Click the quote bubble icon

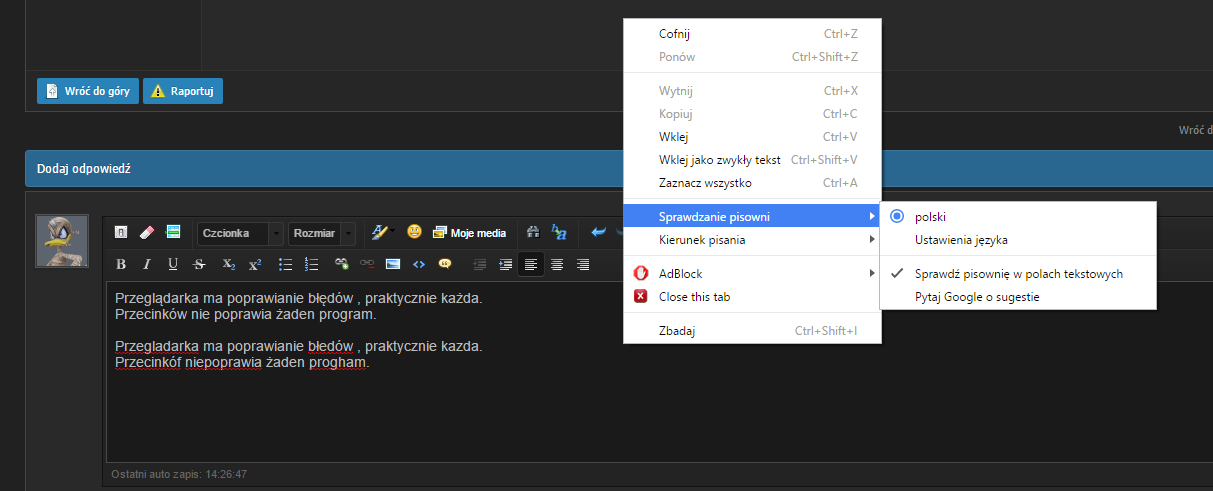pyautogui.click(x=445, y=264)
